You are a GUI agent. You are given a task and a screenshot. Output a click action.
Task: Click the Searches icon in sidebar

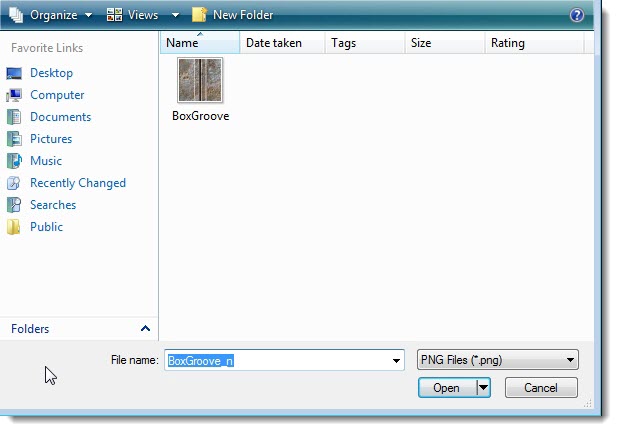coord(14,205)
